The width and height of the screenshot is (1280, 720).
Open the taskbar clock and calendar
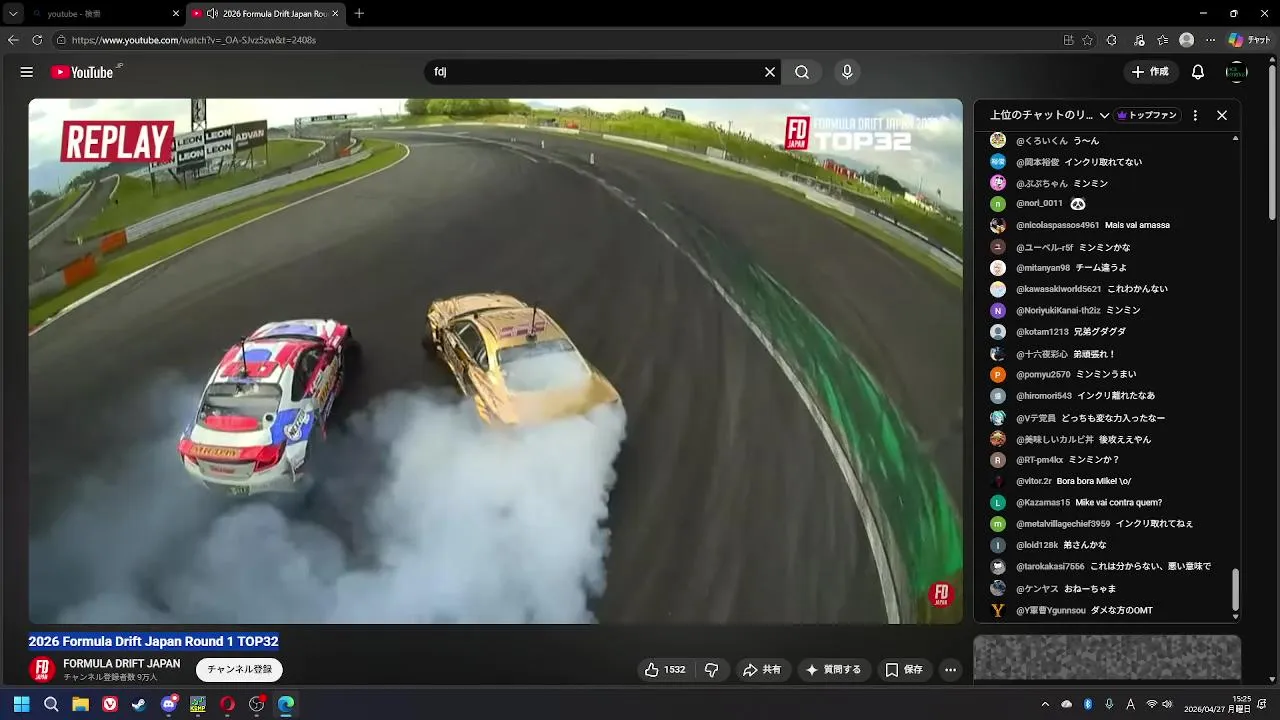(x=1217, y=704)
